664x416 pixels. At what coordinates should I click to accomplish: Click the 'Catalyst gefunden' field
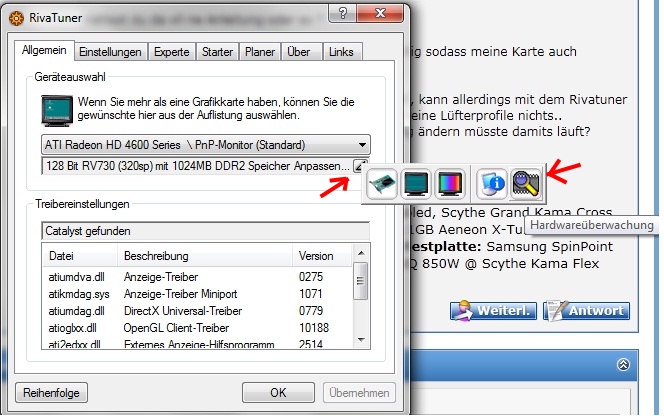[205, 231]
